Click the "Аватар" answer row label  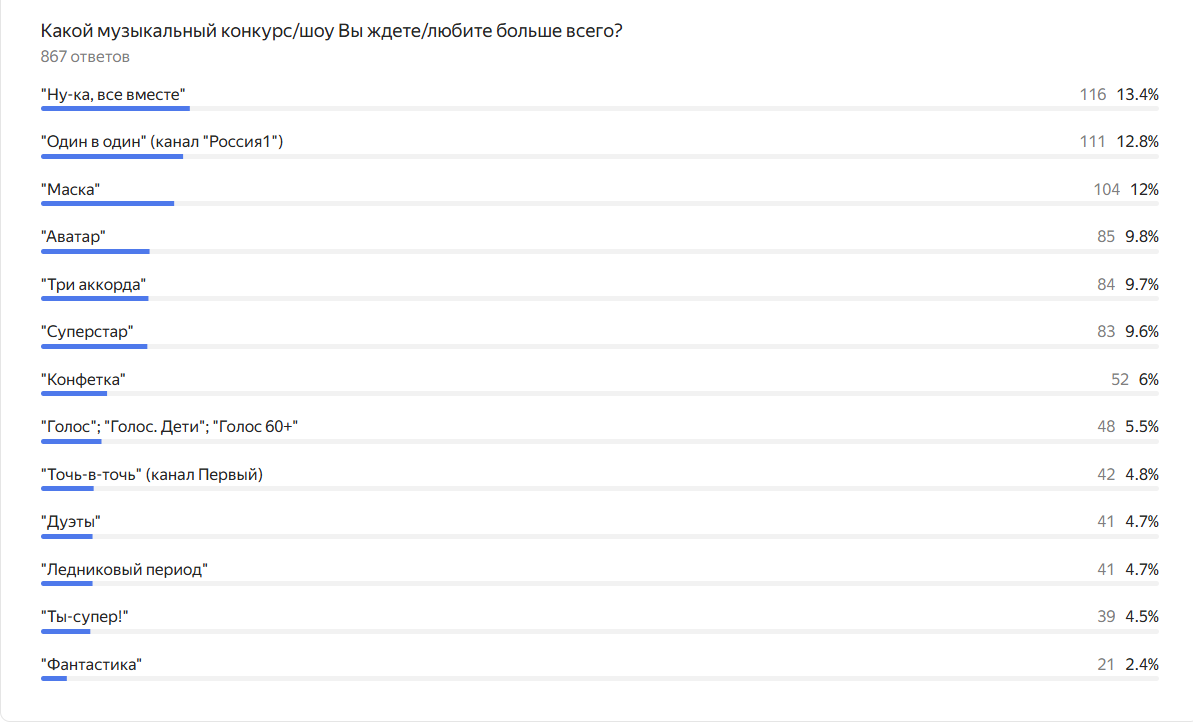73,237
